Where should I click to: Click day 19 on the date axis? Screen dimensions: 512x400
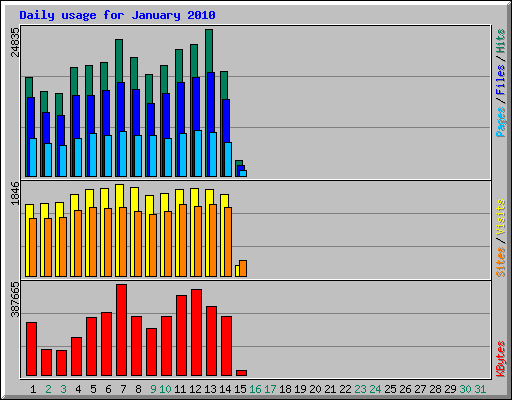tap(300, 389)
